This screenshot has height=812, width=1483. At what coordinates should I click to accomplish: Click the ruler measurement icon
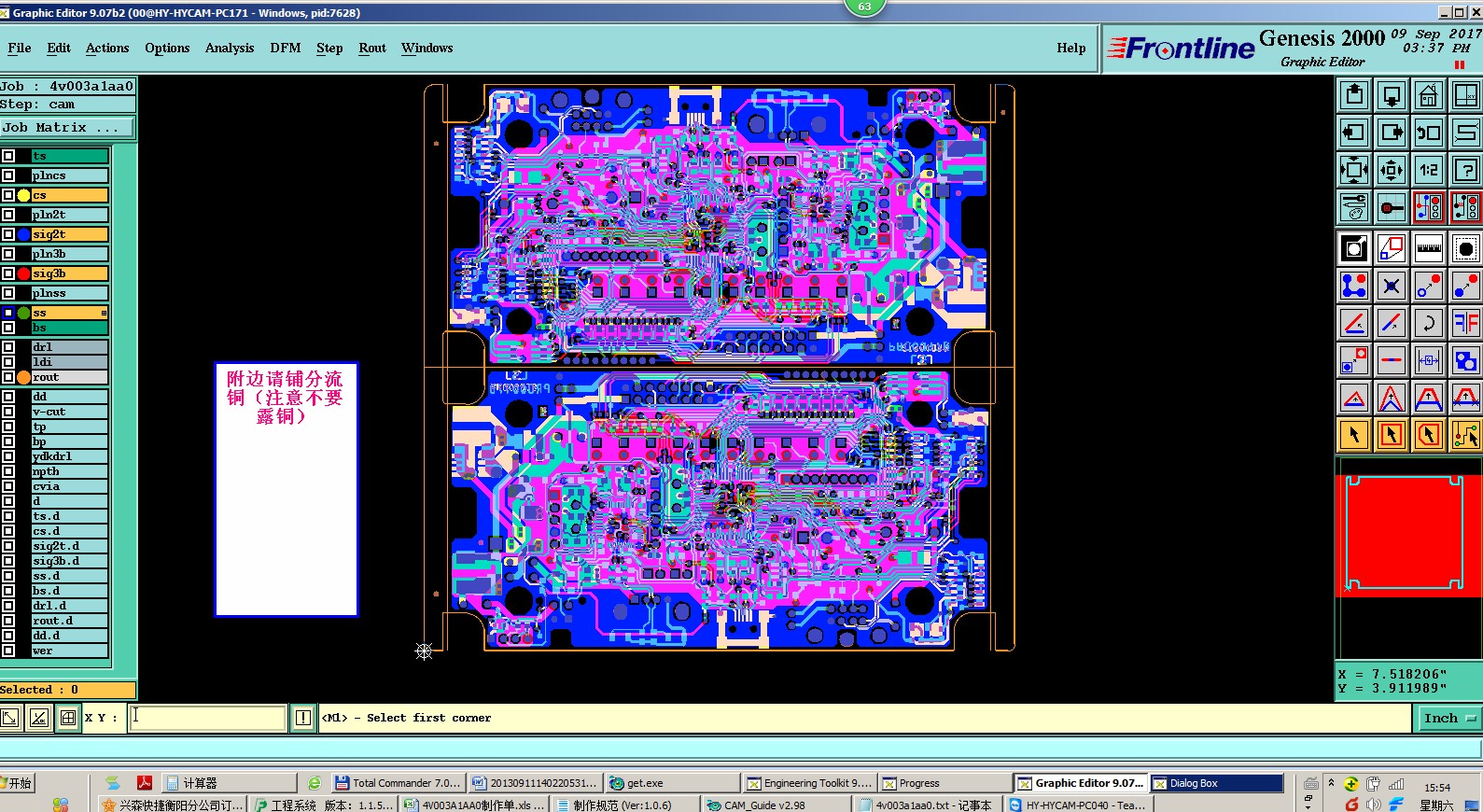(1429, 248)
